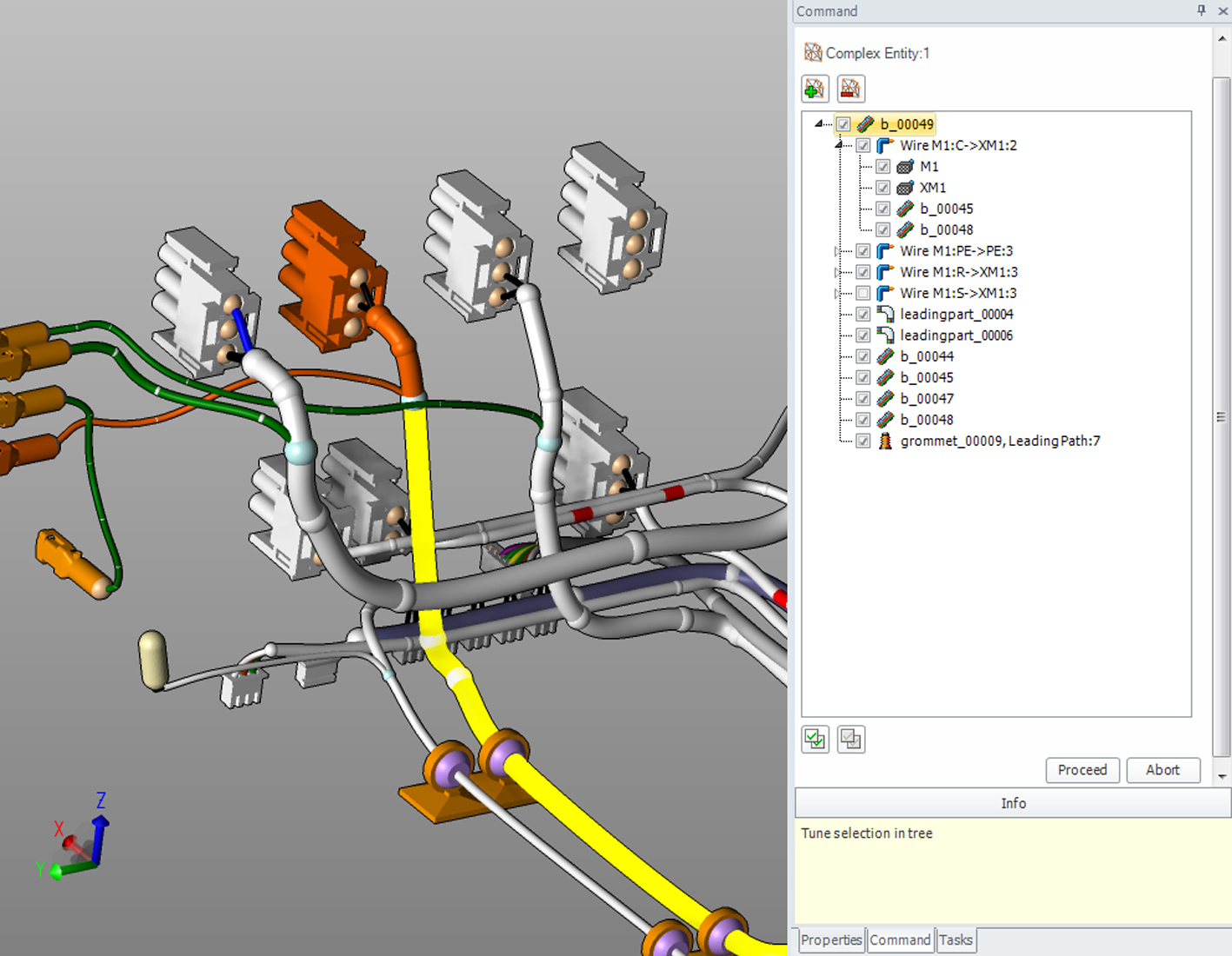Click the add Complex Entity icon

(815, 88)
